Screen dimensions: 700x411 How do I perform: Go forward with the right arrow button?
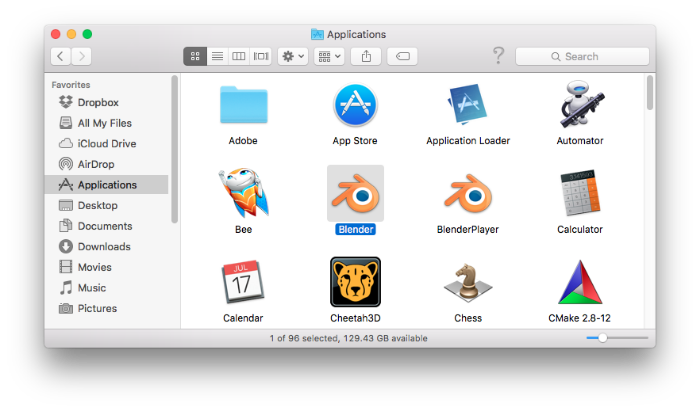[x=81, y=56]
